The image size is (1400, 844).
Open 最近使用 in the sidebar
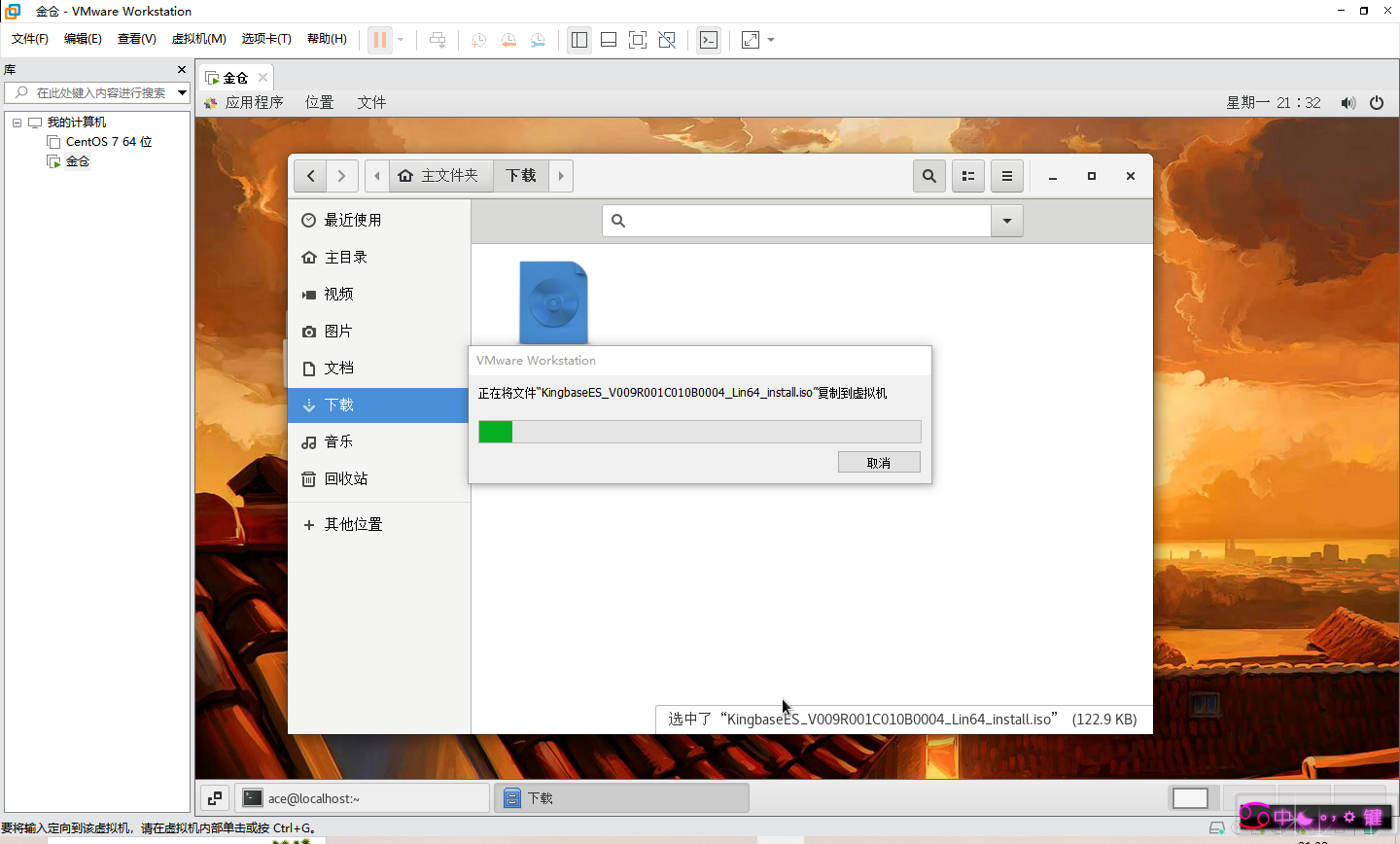[379, 220]
